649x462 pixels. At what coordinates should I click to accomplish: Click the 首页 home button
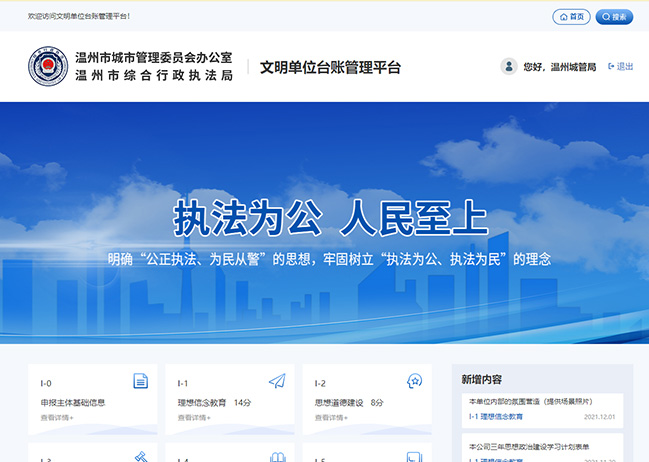pos(571,17)
